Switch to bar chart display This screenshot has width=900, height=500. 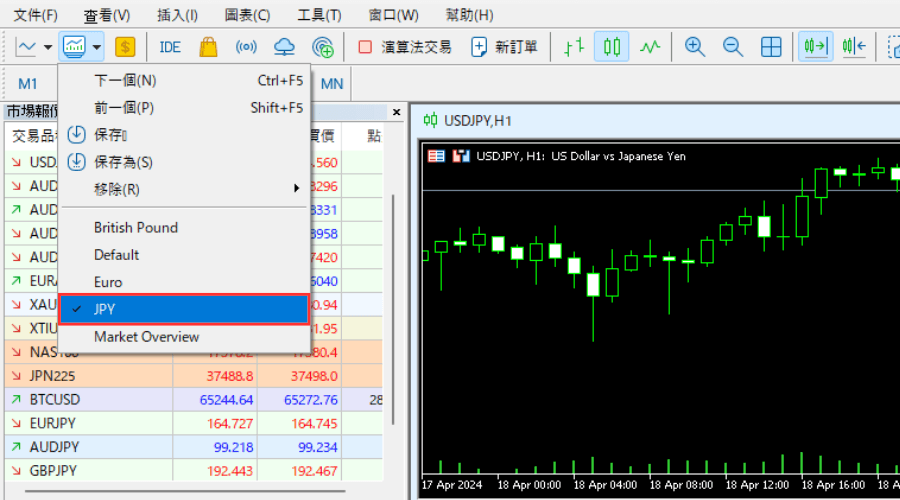click(574, 47)
